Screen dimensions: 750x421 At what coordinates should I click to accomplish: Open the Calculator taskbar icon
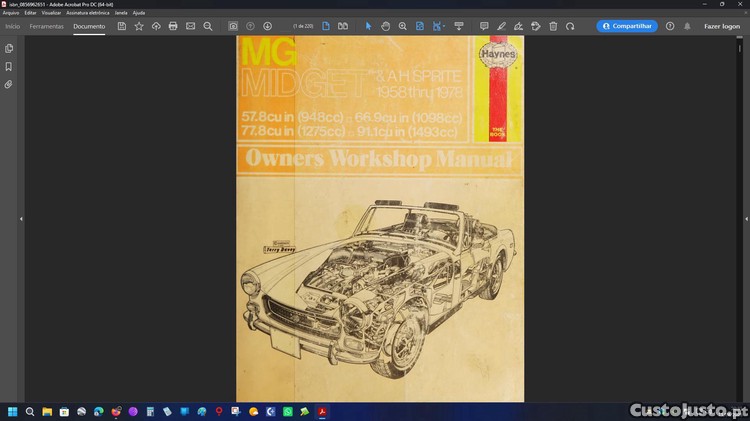pos(150,411)
